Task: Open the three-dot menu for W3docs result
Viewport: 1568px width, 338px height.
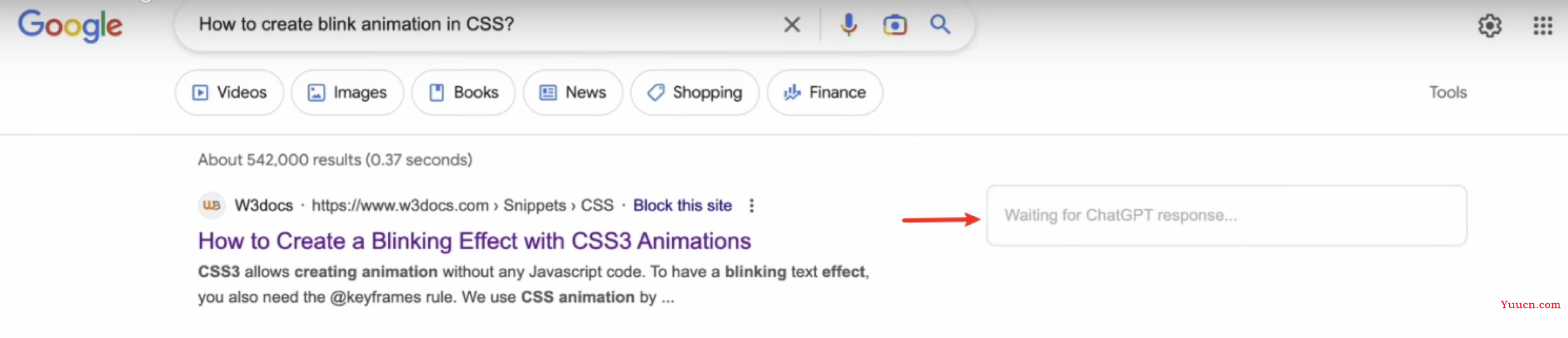Action: coord(752,206)
